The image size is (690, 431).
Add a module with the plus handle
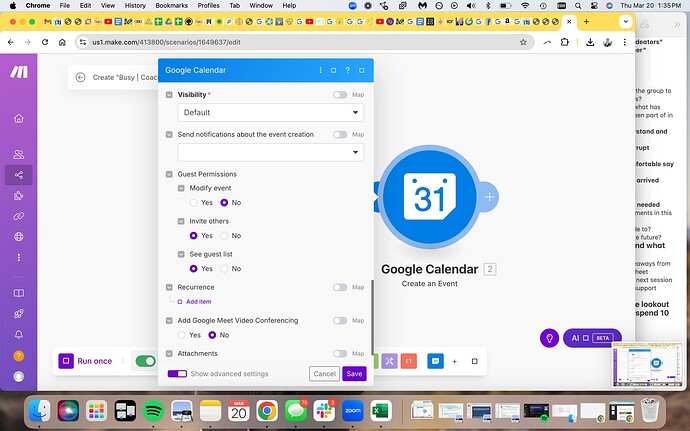tap(489, 197)
